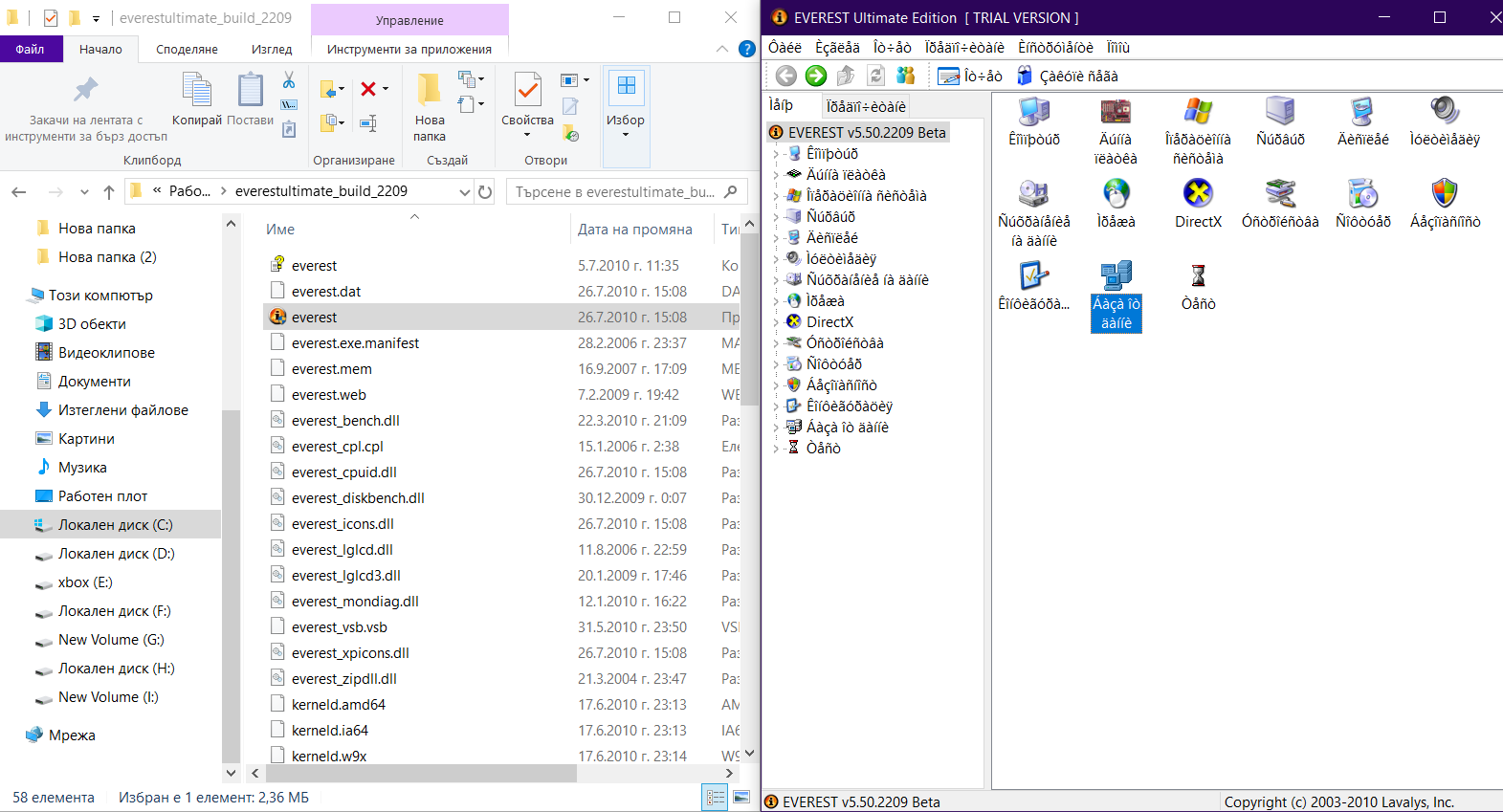This screenshot has width=1503, height=812.
Task: Click the Нова папка icon in Explorer's ribbon
Action: tap(430, 89)
